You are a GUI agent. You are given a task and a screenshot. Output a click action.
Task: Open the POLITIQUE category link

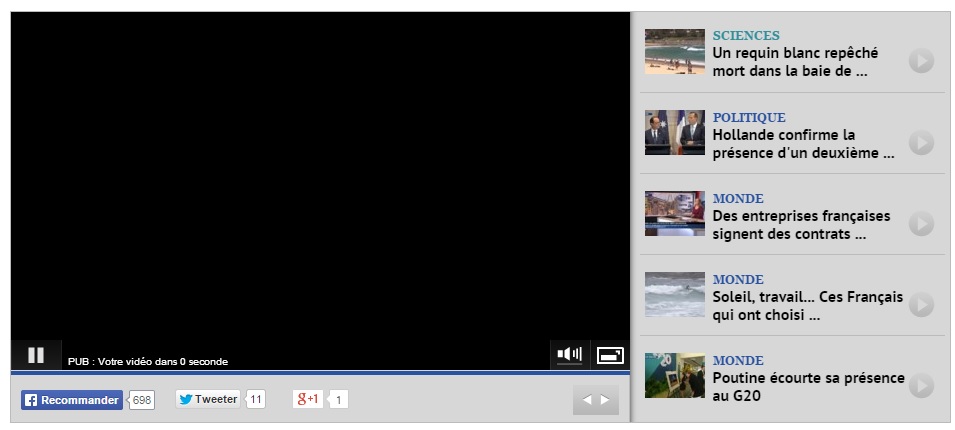(749, 118)
